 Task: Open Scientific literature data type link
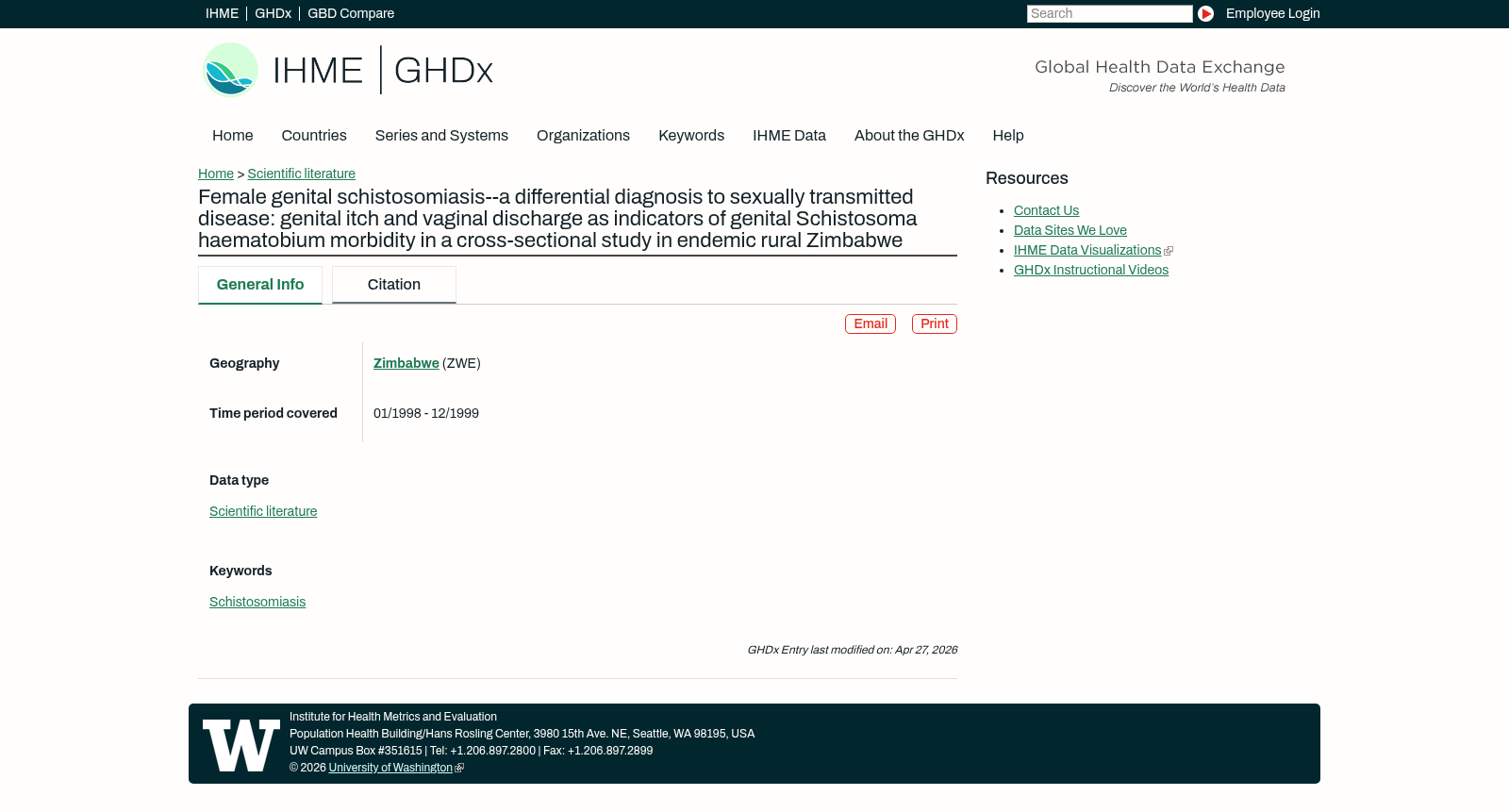263,511
